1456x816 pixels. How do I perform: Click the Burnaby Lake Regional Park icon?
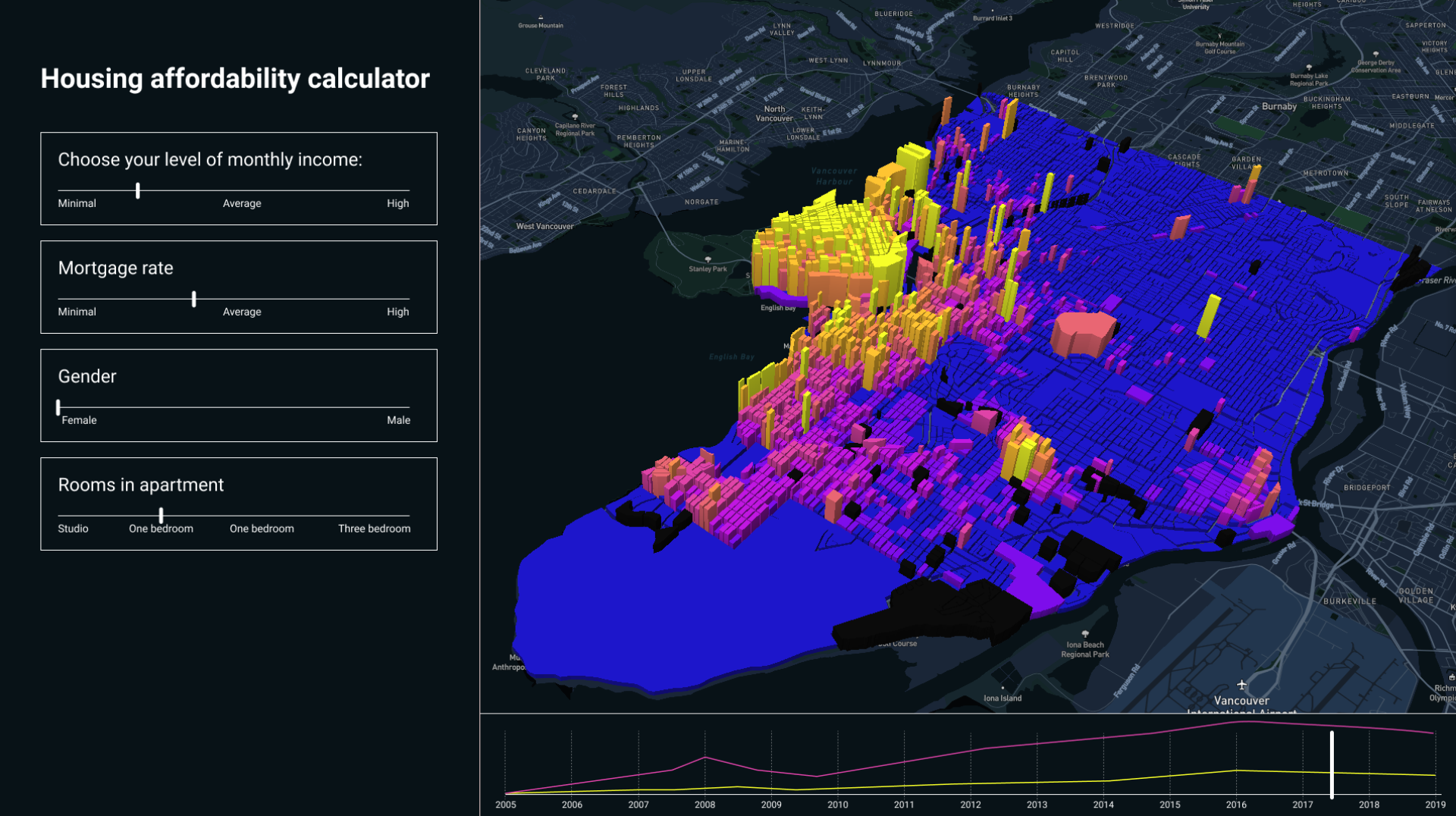pyautogui.click(x=1309, y=67)
